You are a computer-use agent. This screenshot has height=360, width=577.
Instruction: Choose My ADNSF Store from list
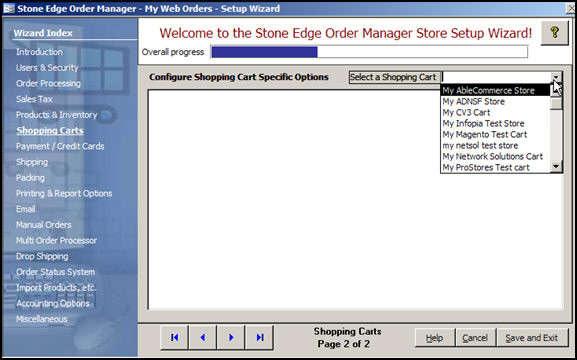[495, 101]
